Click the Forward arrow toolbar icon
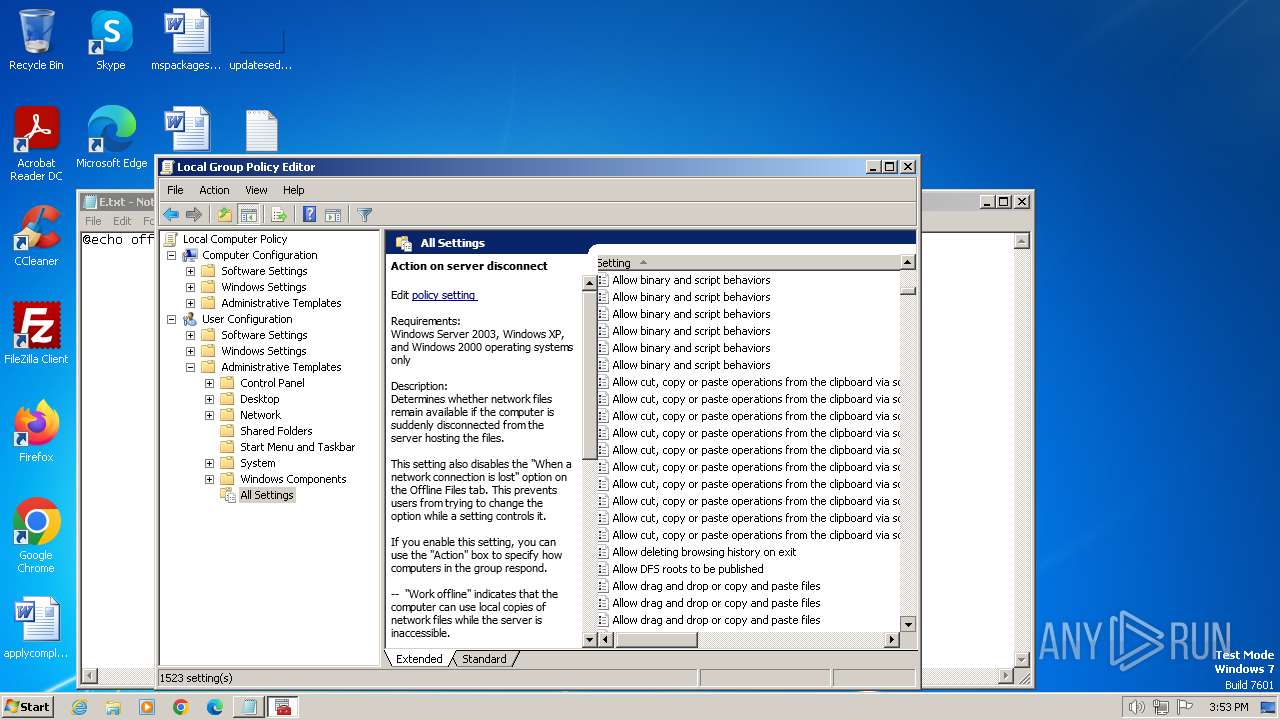1280x720 pixels. point(194,215)
